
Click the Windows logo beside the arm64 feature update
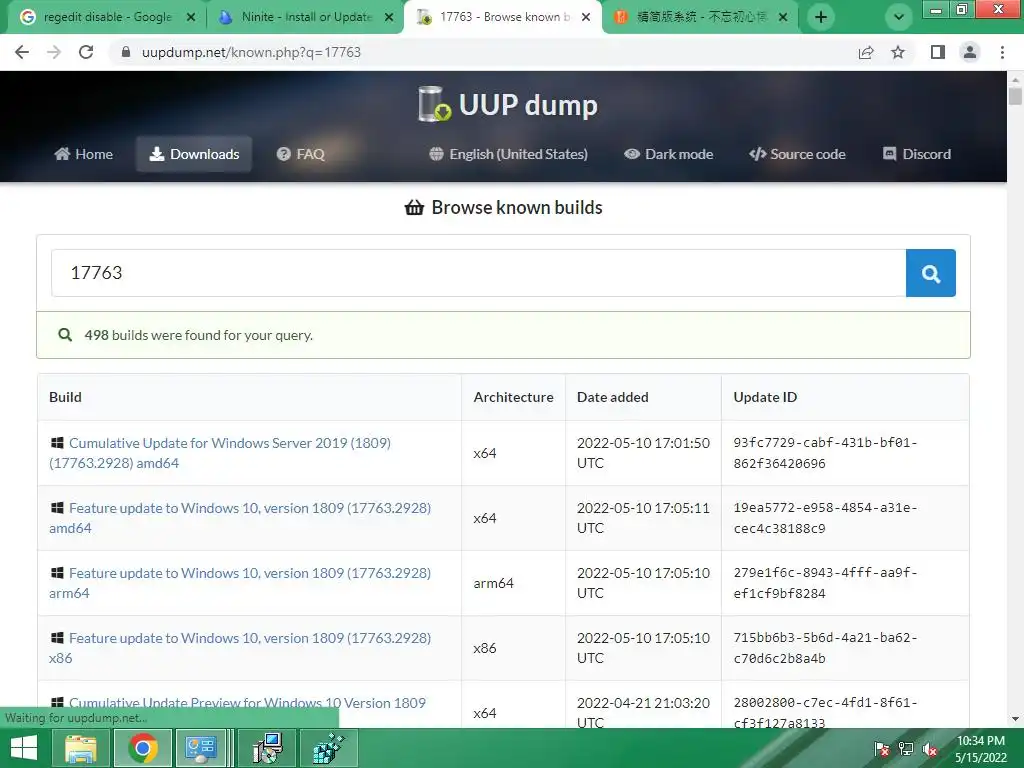57,573
